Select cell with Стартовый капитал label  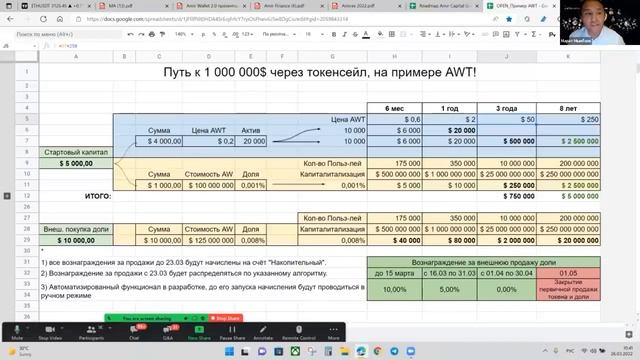click(76, 152)
